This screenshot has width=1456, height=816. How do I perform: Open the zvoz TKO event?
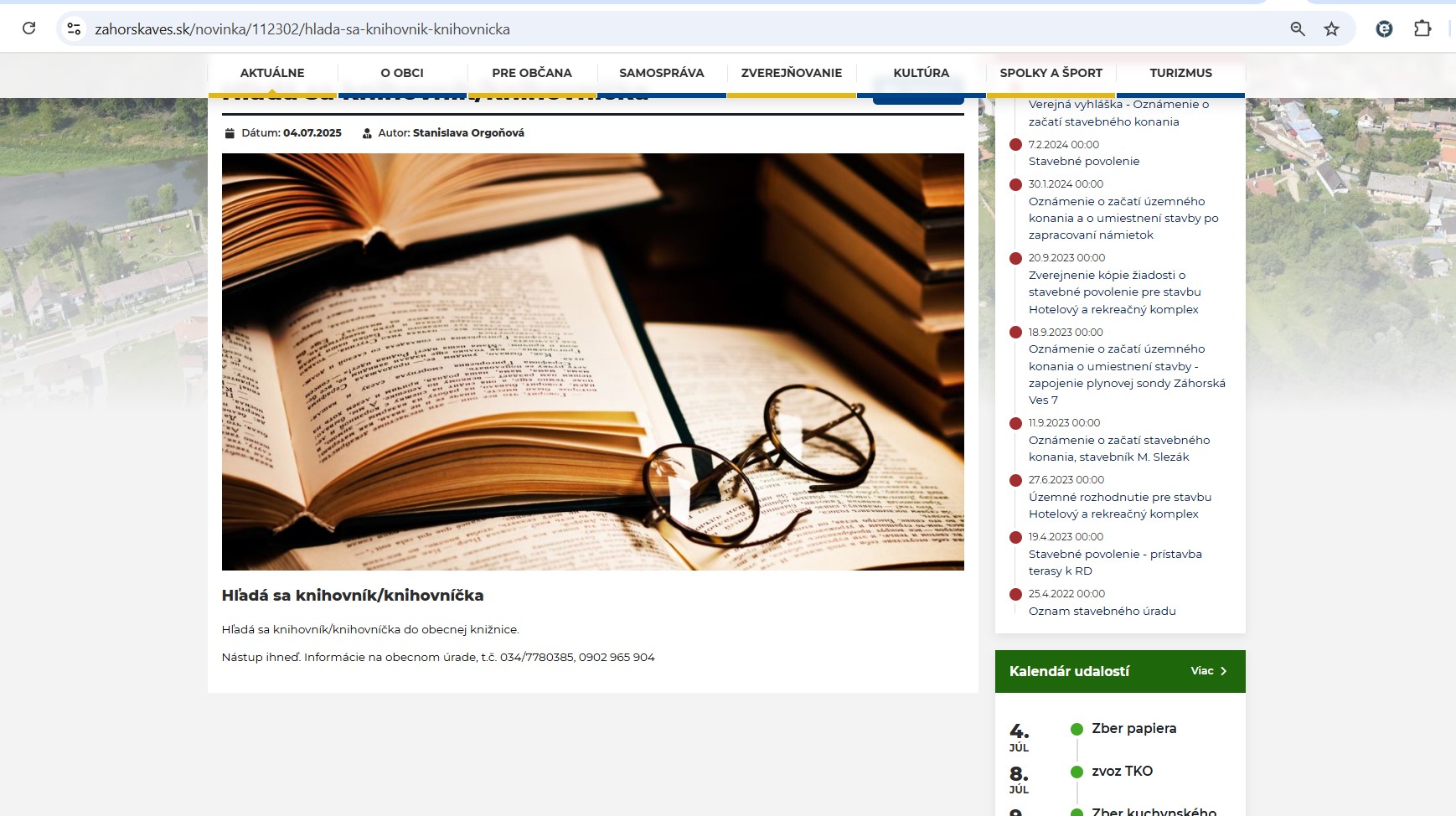coord(1123,771)
